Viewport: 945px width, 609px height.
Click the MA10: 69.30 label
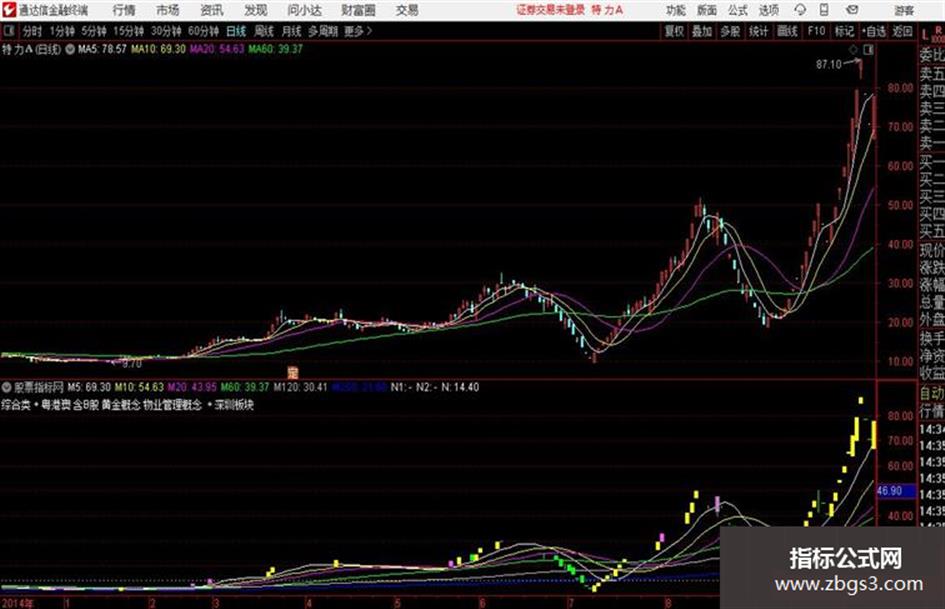(159, 49)
